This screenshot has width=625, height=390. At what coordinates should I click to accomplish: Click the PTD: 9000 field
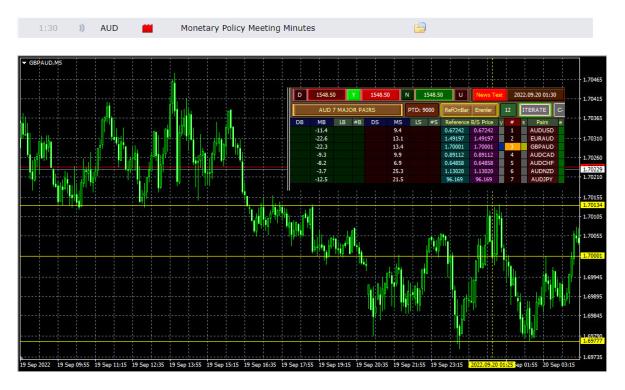click(x=421, y=110)
